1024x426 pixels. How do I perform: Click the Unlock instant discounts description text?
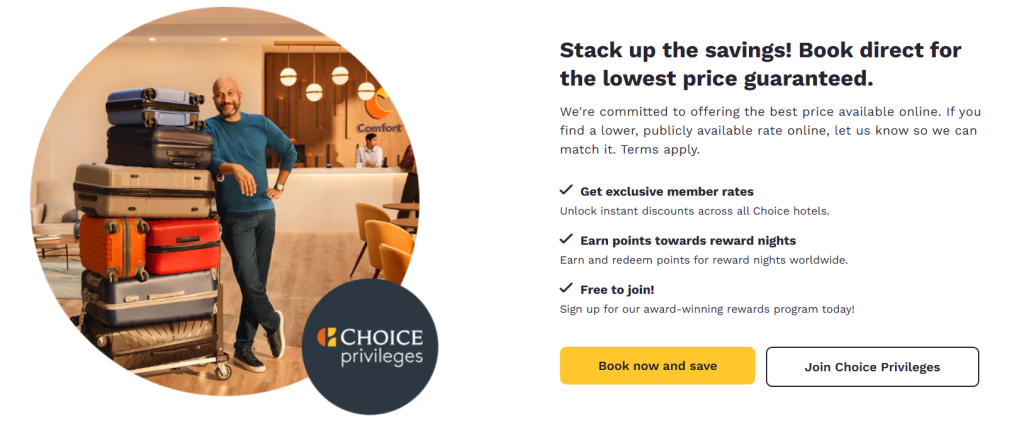tap(694, 211)
